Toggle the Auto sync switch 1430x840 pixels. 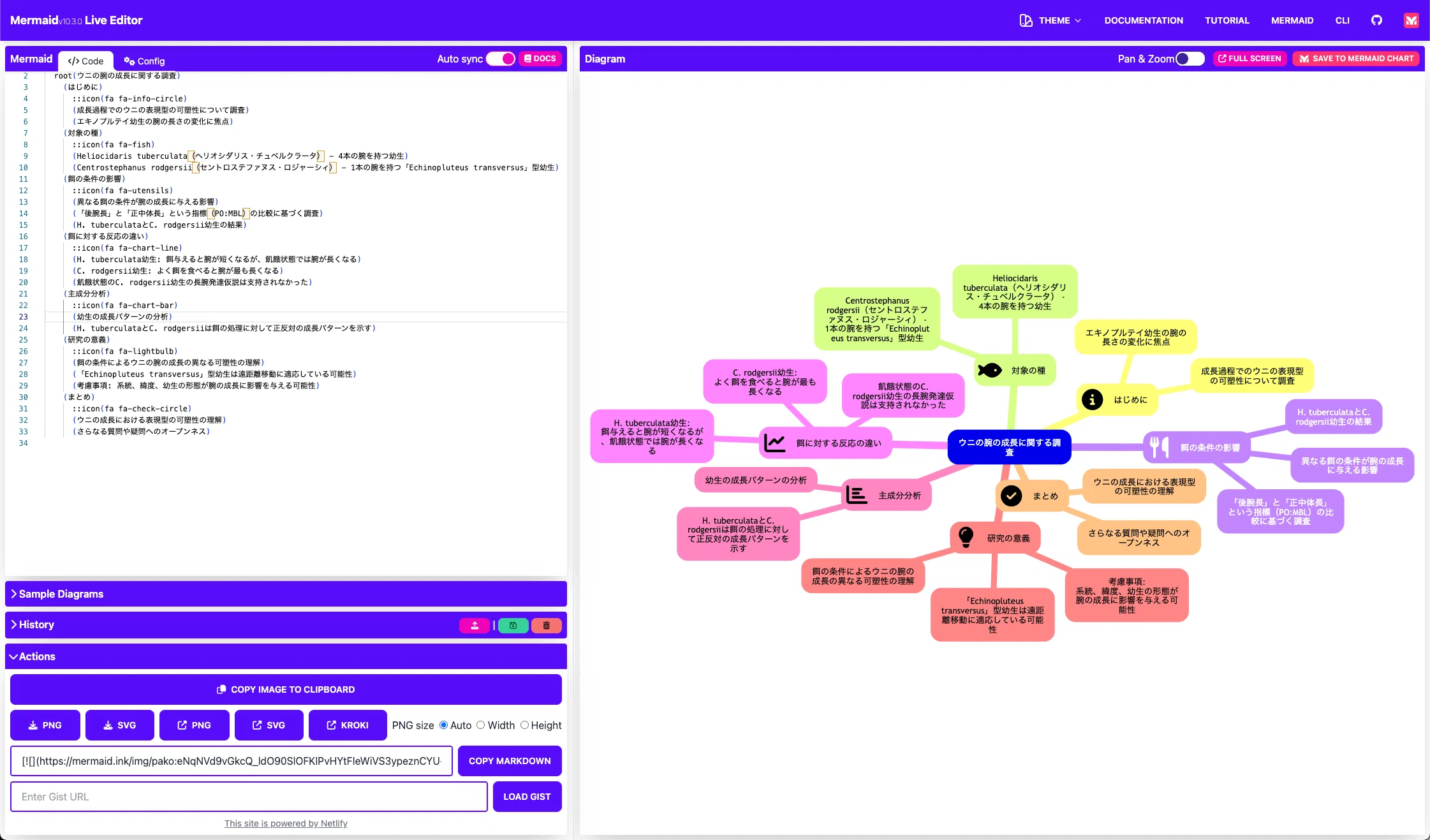[x=501, y=59]
